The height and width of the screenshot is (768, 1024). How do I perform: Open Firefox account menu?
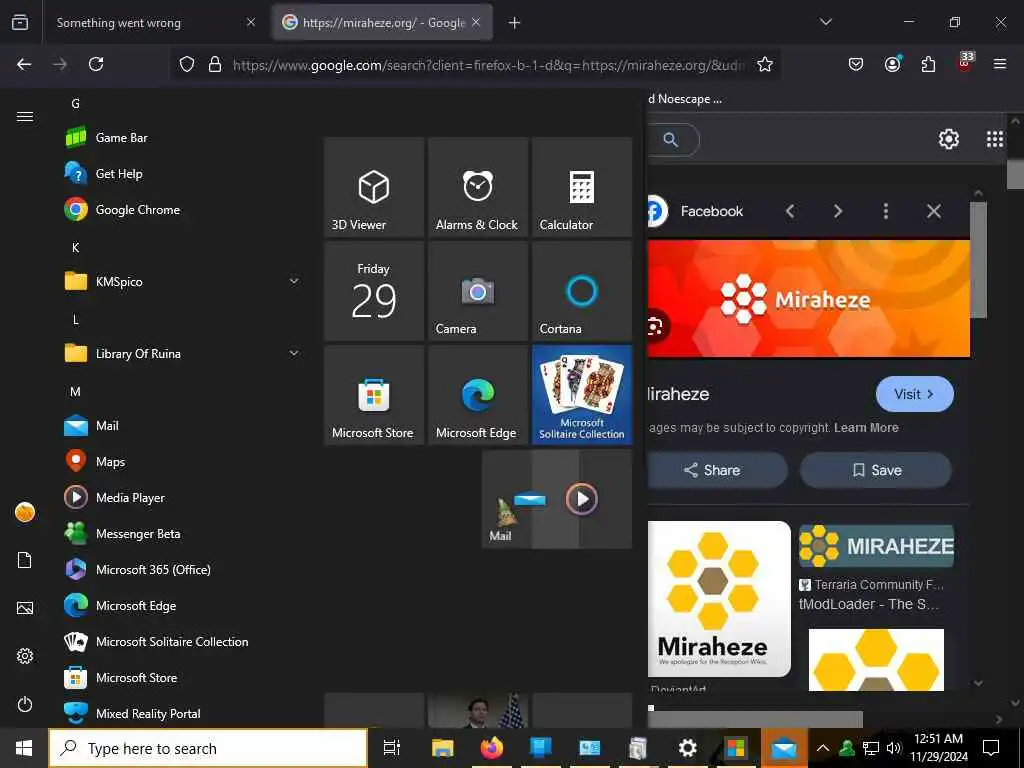pos(892,64)
